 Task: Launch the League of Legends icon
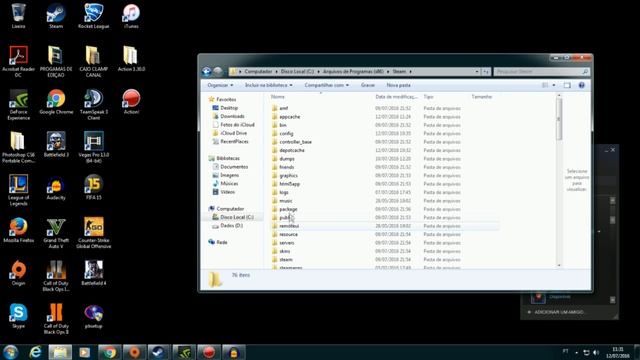(x=18, y=190)
